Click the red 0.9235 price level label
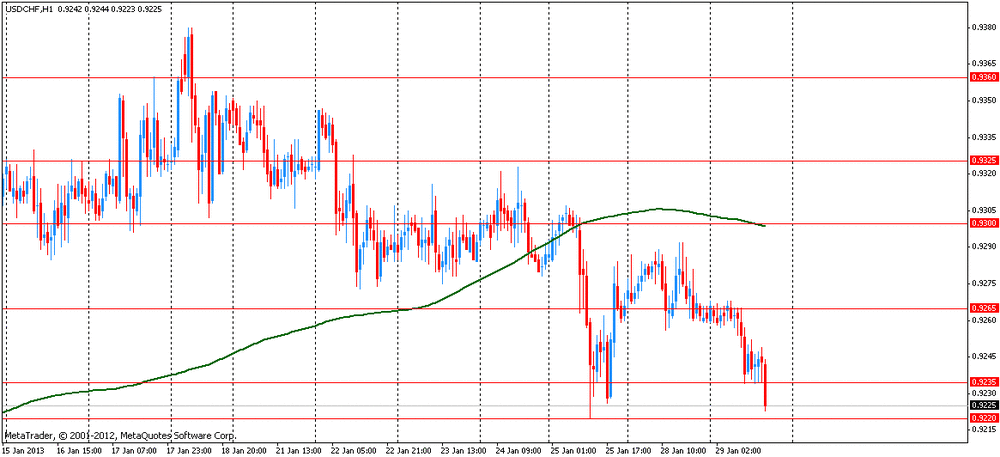 point(984,382)
